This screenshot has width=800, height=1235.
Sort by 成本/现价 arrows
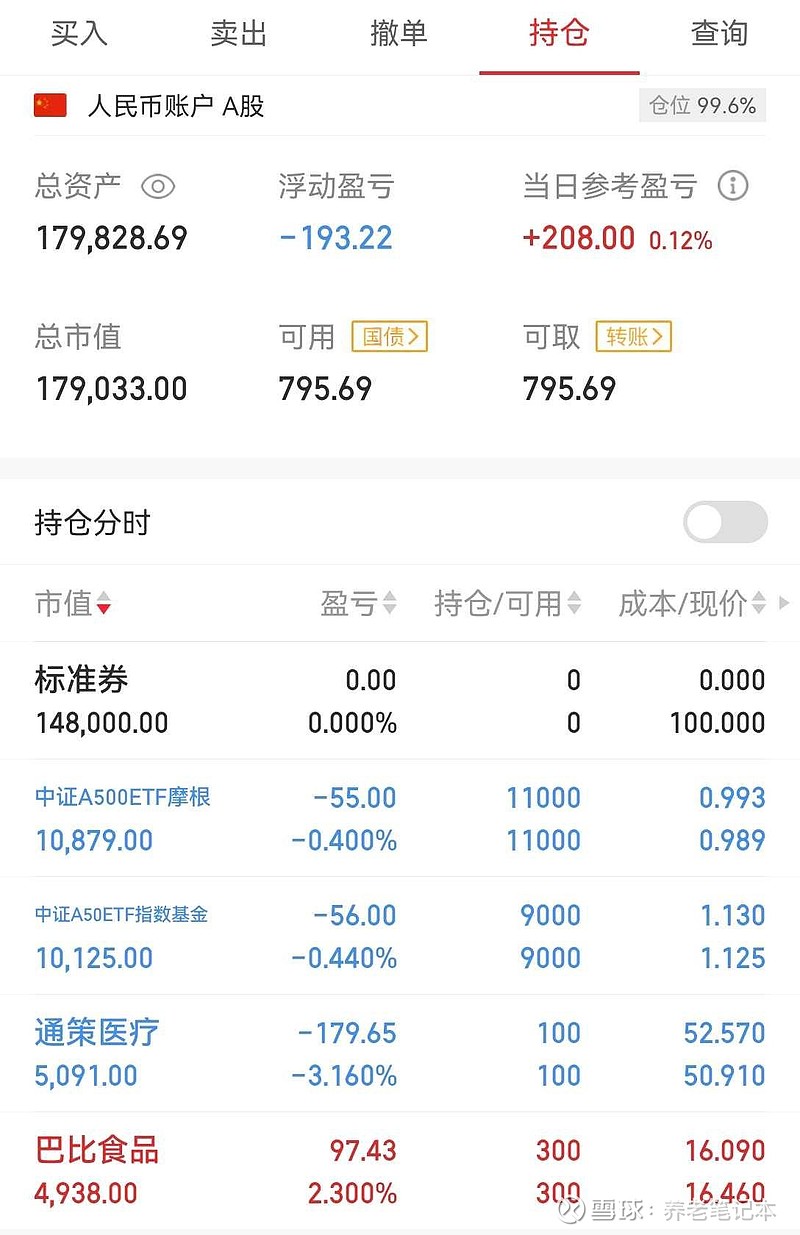tap(758, 603)
